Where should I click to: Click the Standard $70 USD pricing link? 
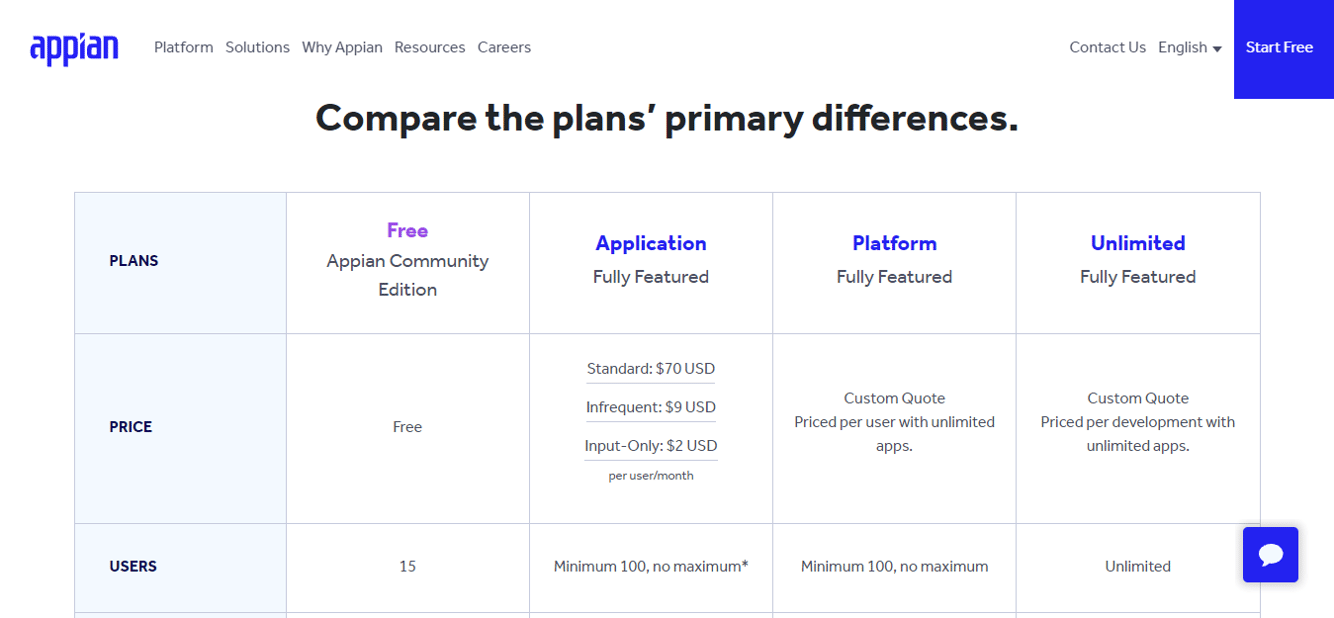tap(650, 368)
